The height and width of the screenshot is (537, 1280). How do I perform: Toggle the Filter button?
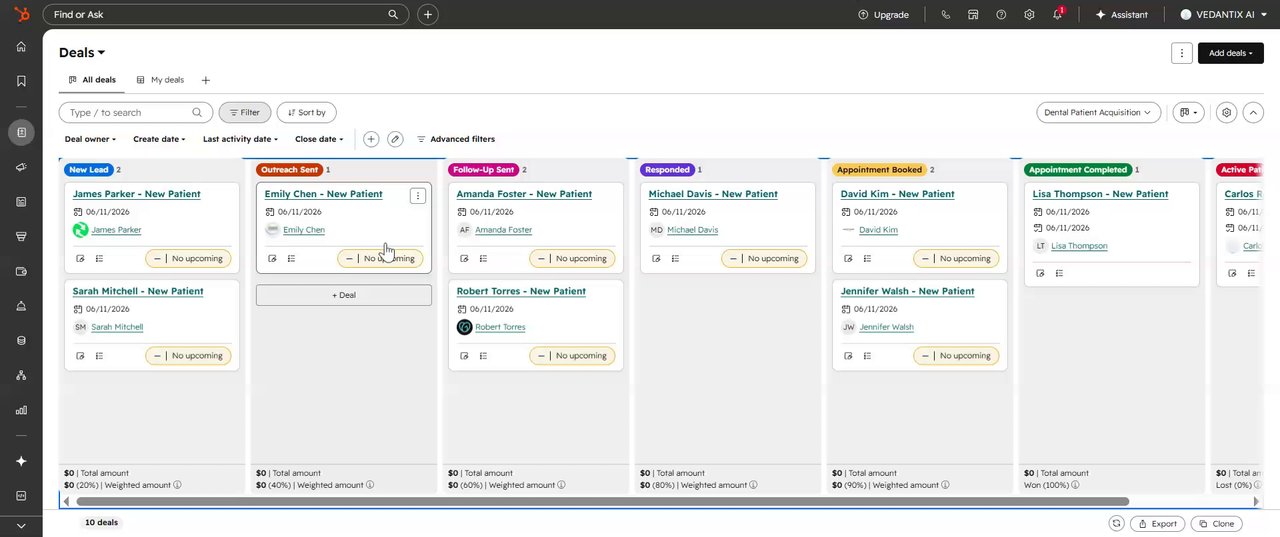click(245, 113)
